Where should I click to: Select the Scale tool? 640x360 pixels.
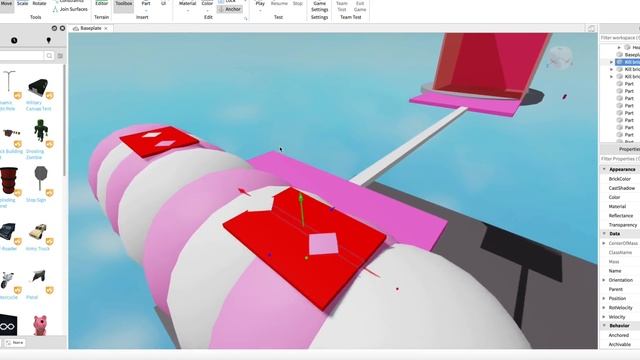coord(23,4)
